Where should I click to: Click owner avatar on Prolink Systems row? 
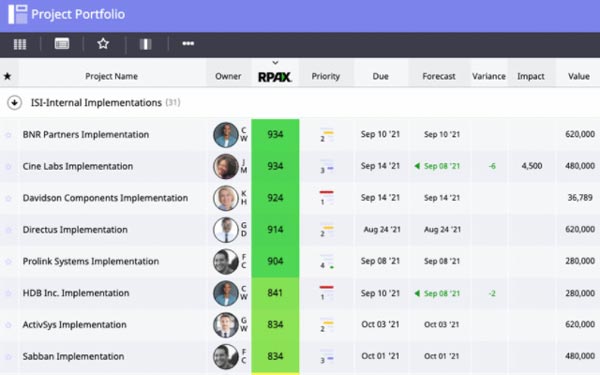click(226, 262)
